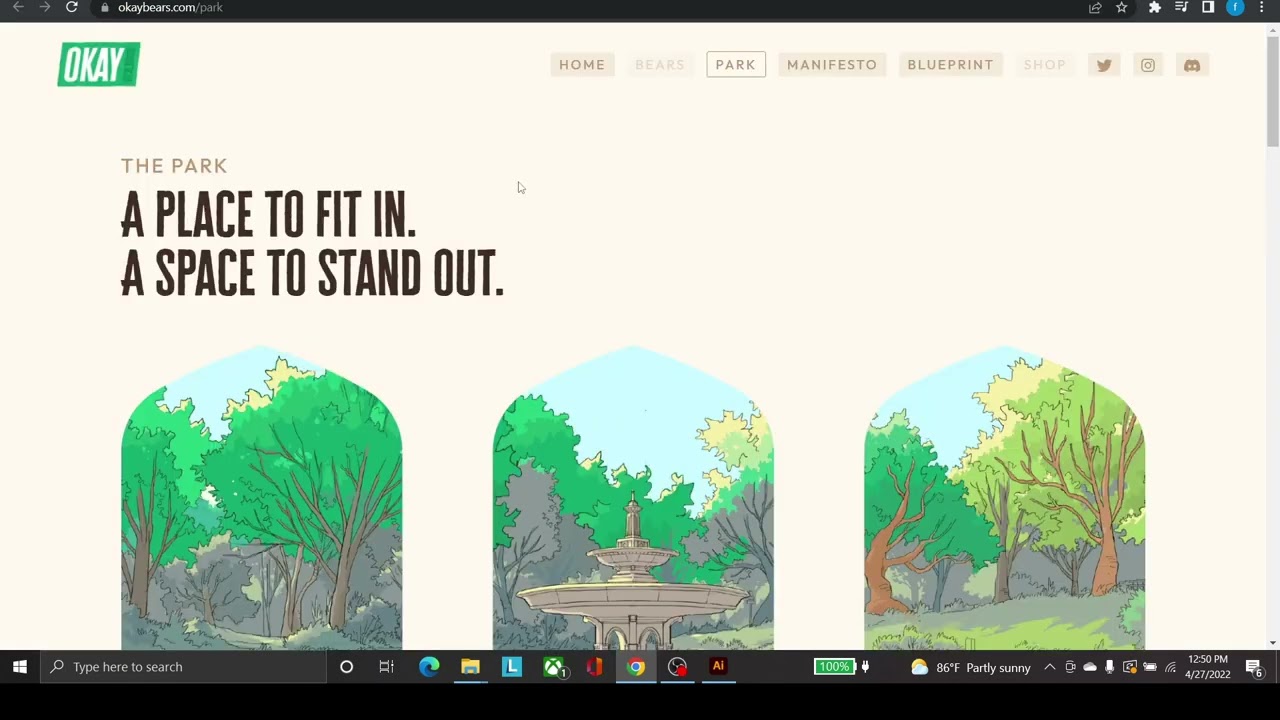Open the Chrome three-dot menu
Image resolution: width=1280 pixels, height=720 pixels.
[x=1261, y=7]
